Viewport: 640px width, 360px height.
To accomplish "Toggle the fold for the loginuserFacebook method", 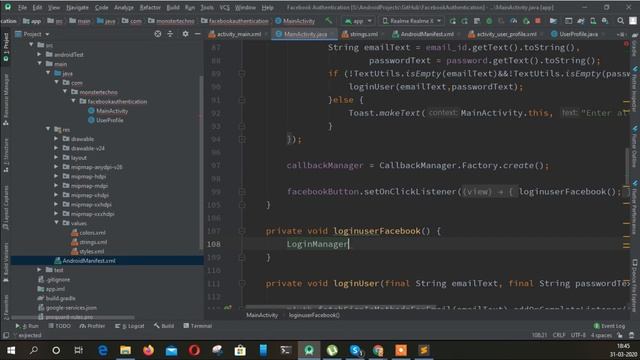I will click(x=242, y=231).
